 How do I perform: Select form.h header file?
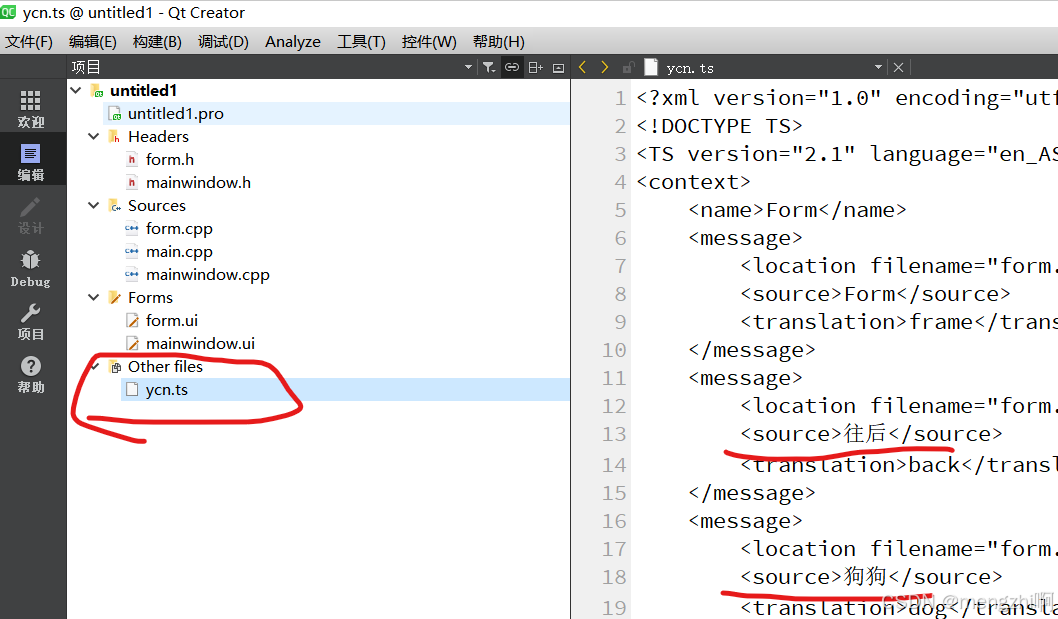169,159
